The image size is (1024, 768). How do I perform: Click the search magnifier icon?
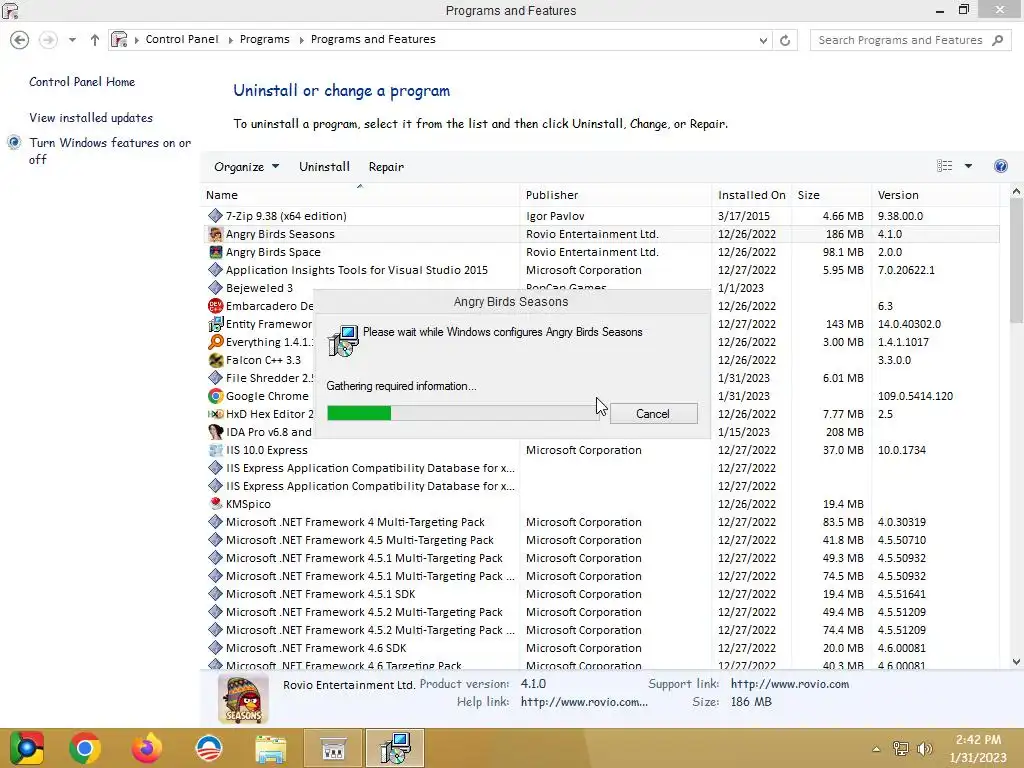(x=997, y=40)
